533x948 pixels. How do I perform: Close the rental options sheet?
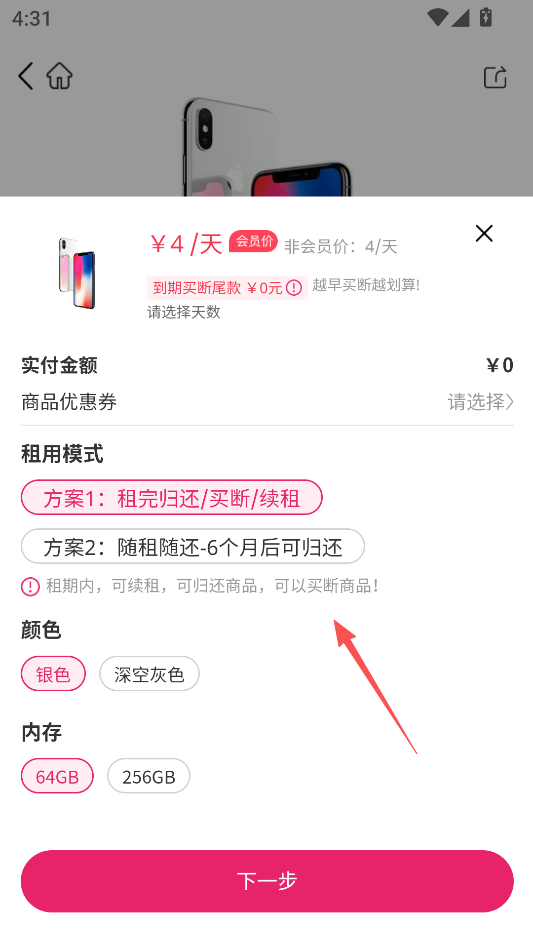pos(484,233)
